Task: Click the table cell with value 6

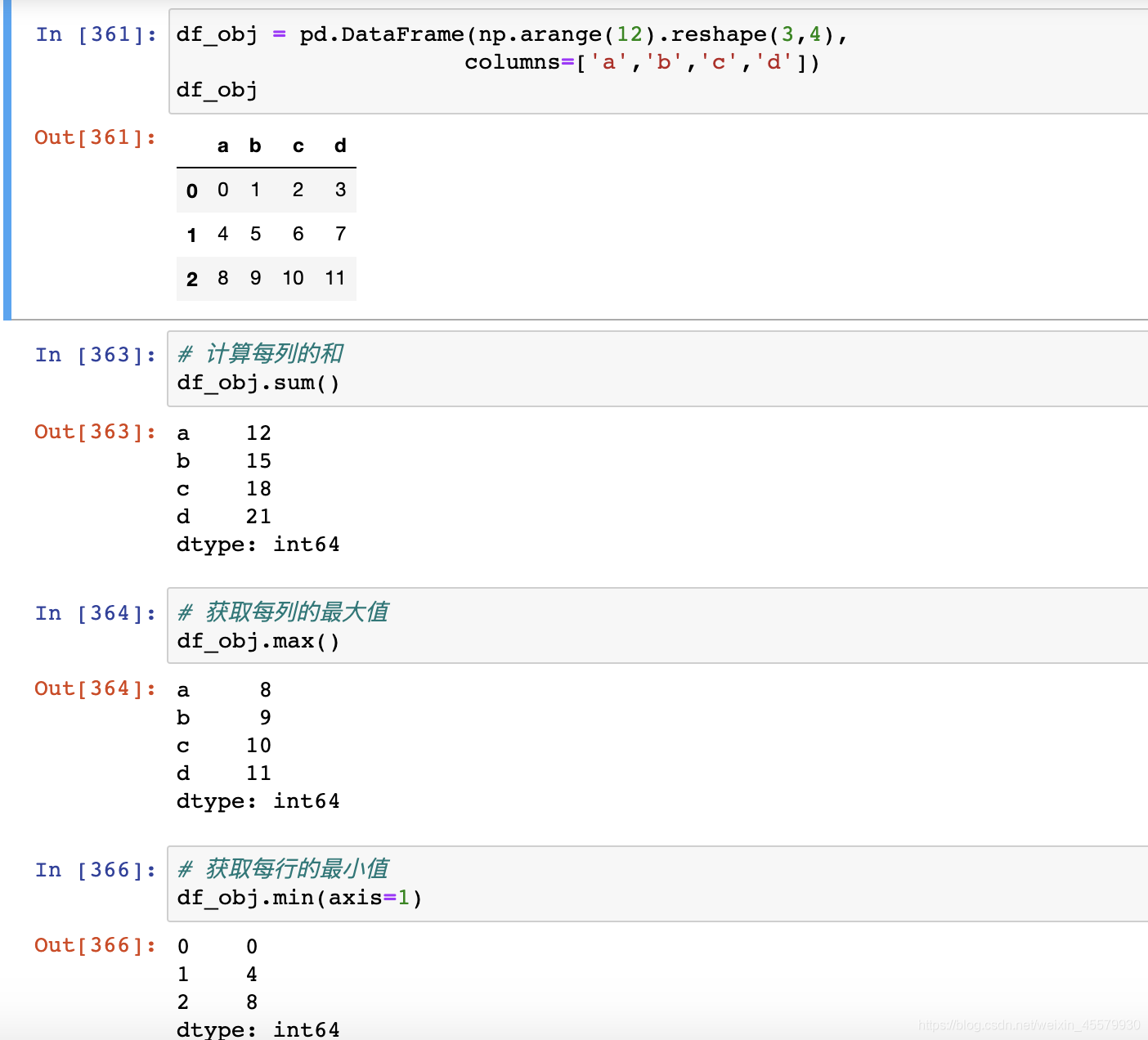Action: pos(298,234)
